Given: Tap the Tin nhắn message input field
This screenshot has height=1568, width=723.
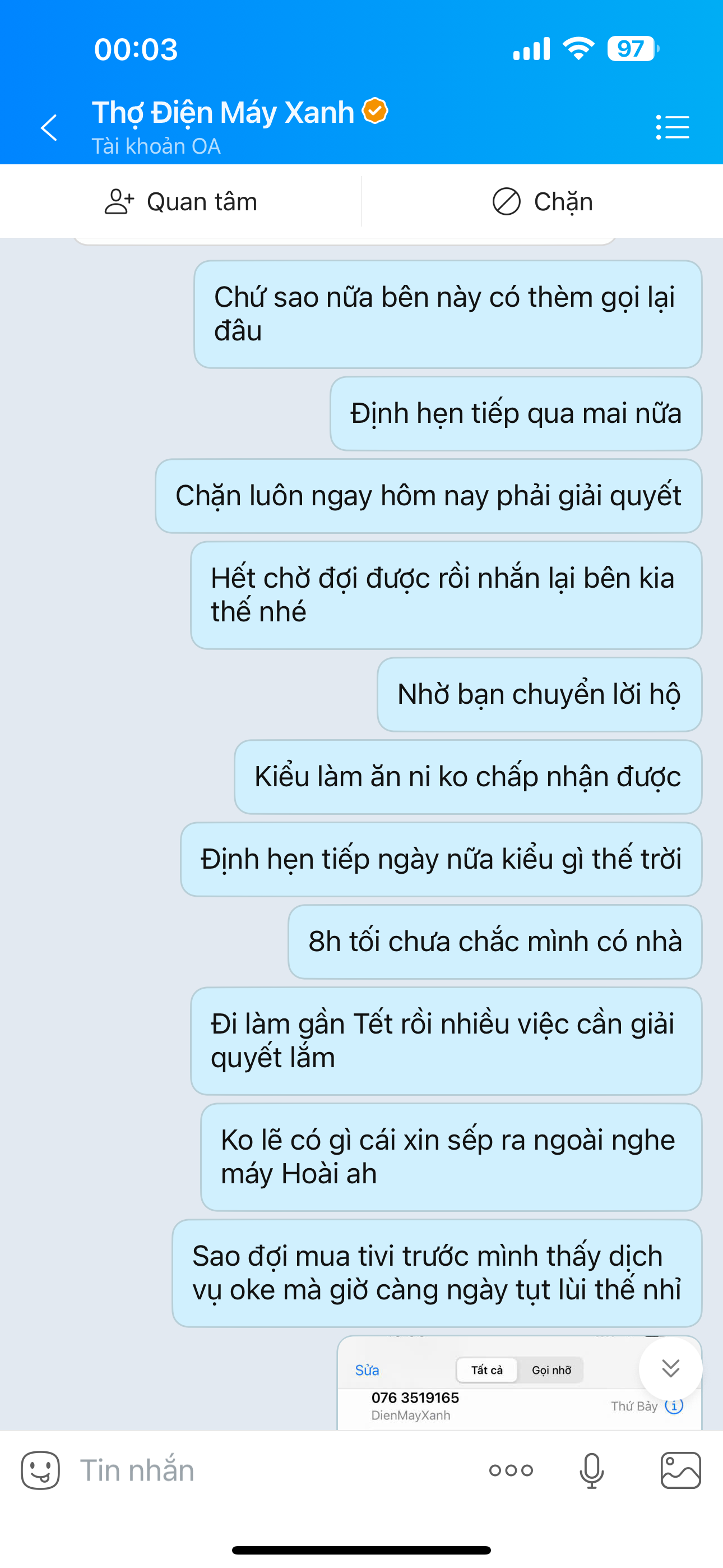Looking at the screenshot, I should coord(274,1470).
